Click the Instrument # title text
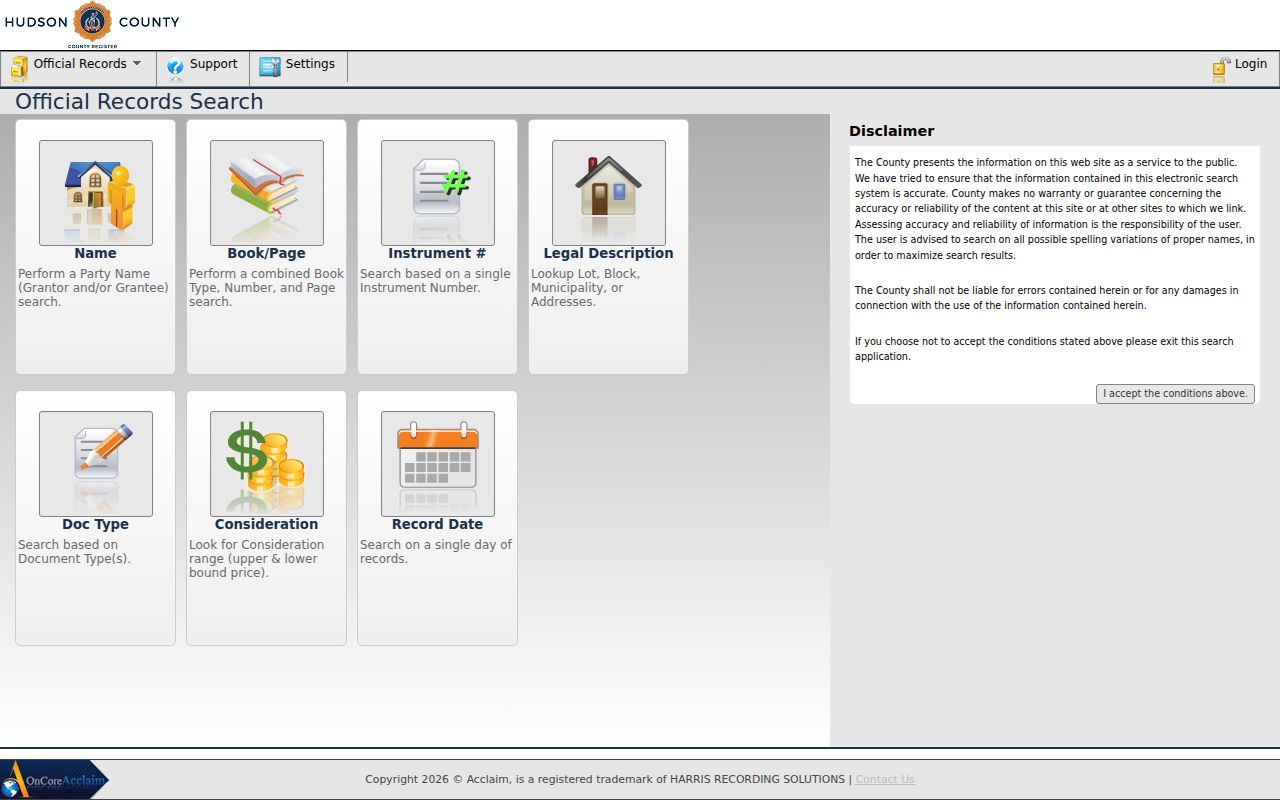 [x=437, y=254]
